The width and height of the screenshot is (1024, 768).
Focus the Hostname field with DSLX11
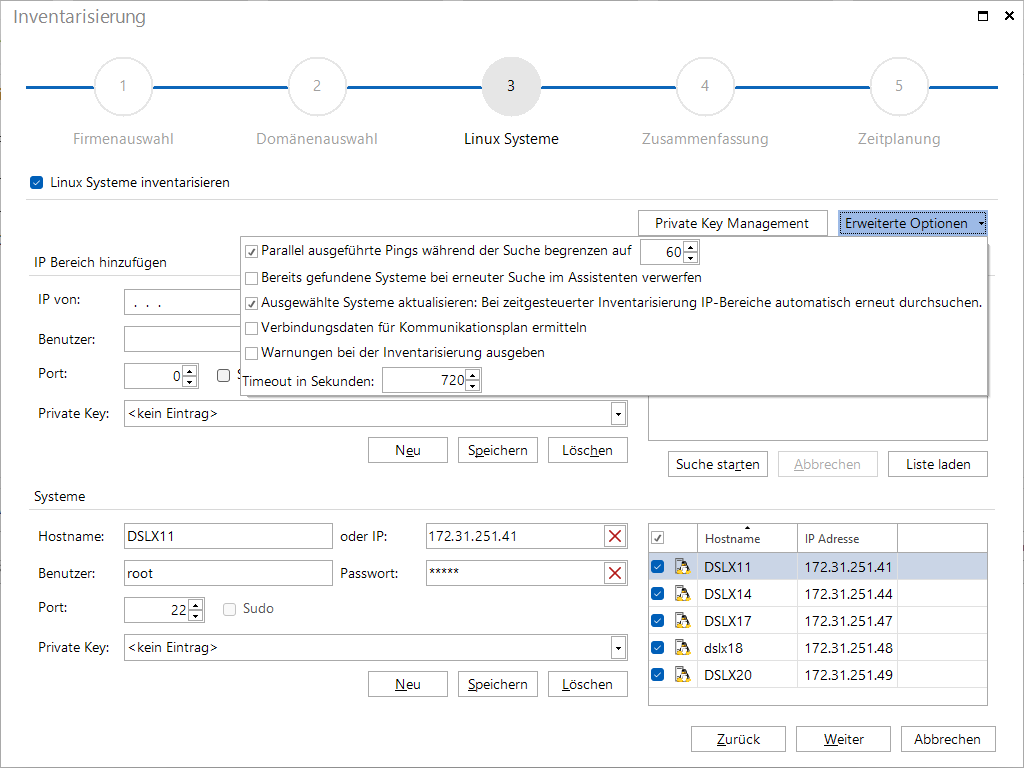click(x=228, y=536)
